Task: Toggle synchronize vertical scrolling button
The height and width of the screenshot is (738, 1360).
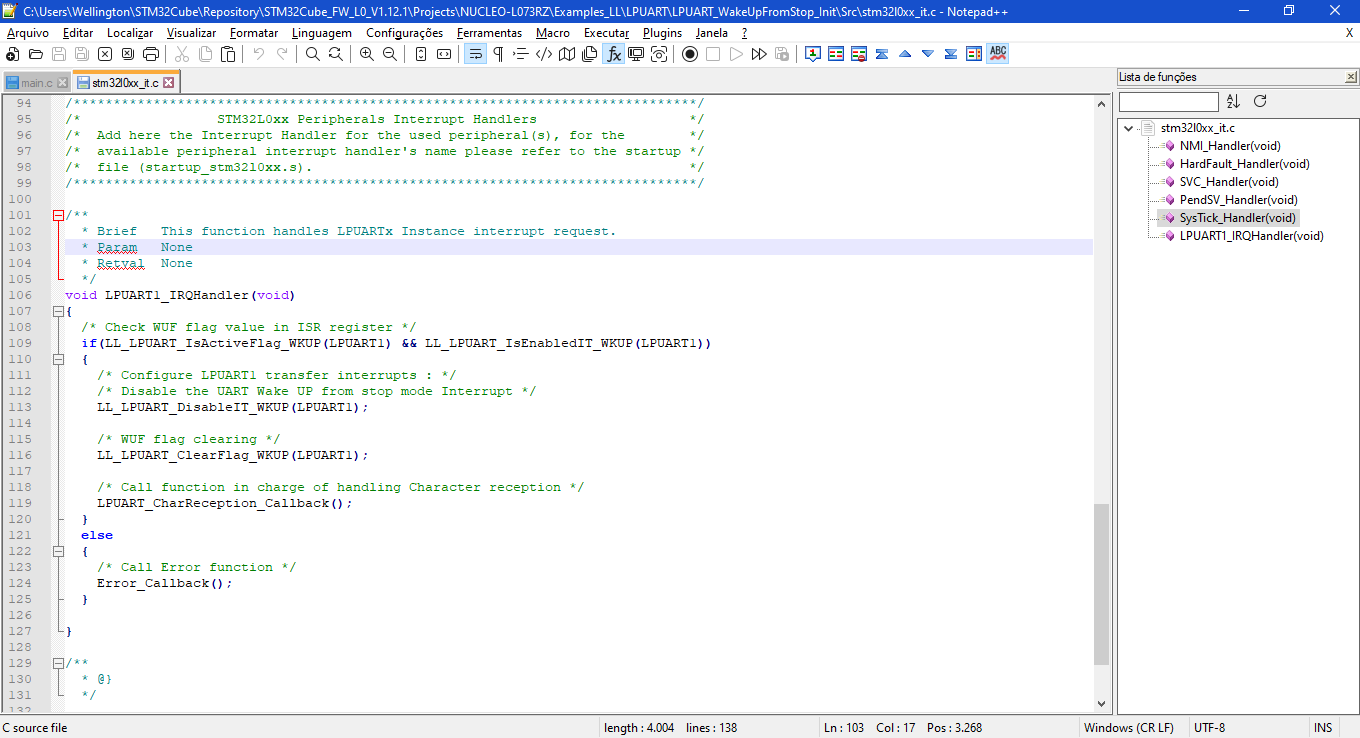Action: point(421,54)
